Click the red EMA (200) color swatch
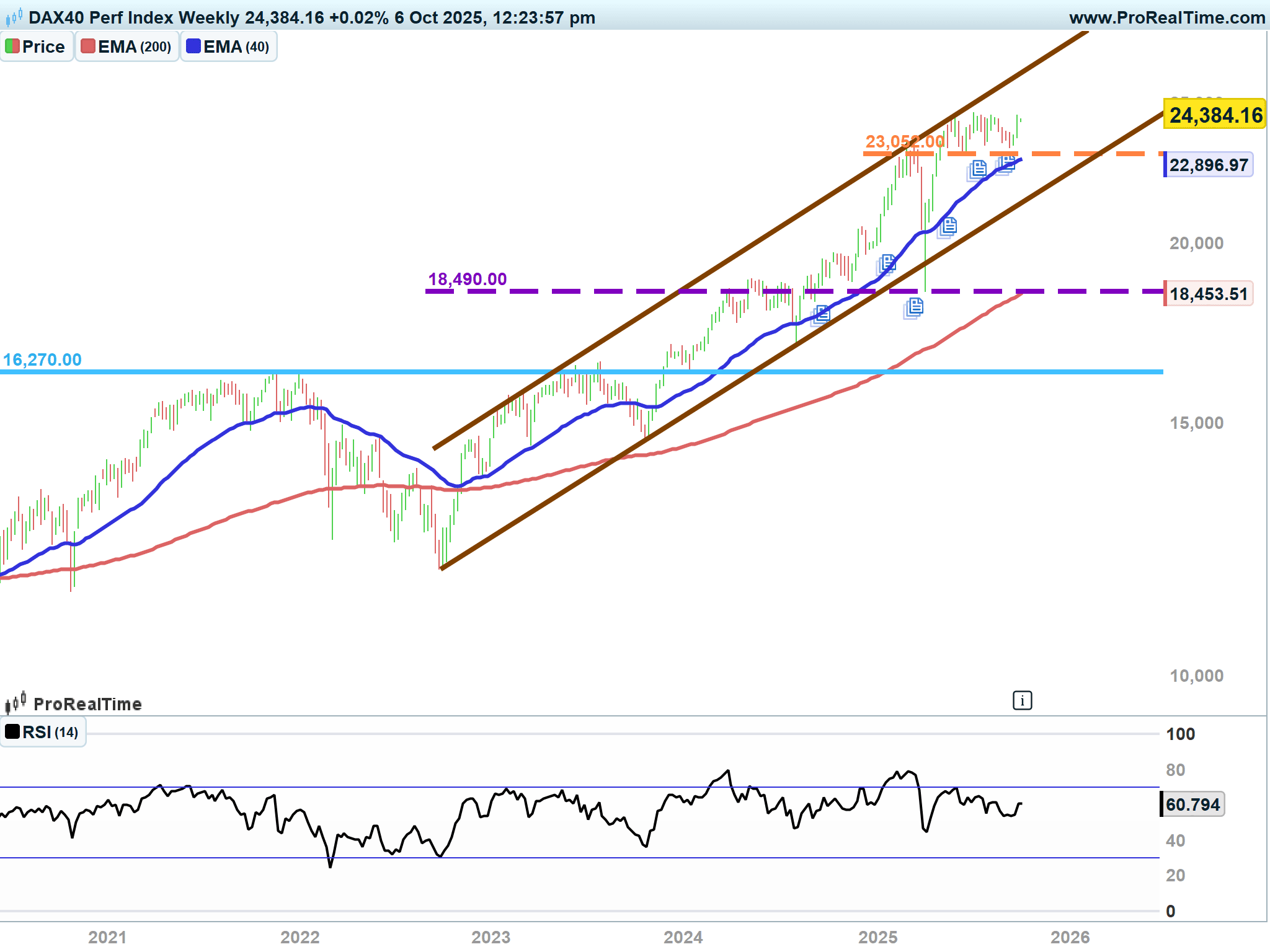The height and width of the screenshot is (952, 1270). tap(88, 46)
